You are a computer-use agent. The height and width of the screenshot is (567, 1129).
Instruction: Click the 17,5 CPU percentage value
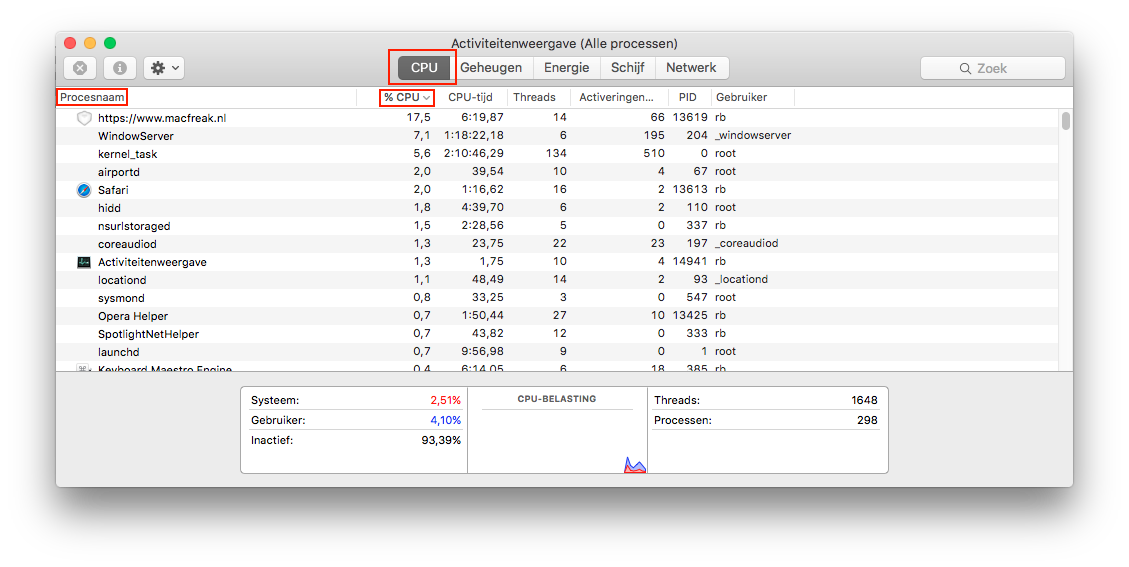(418, 117)
